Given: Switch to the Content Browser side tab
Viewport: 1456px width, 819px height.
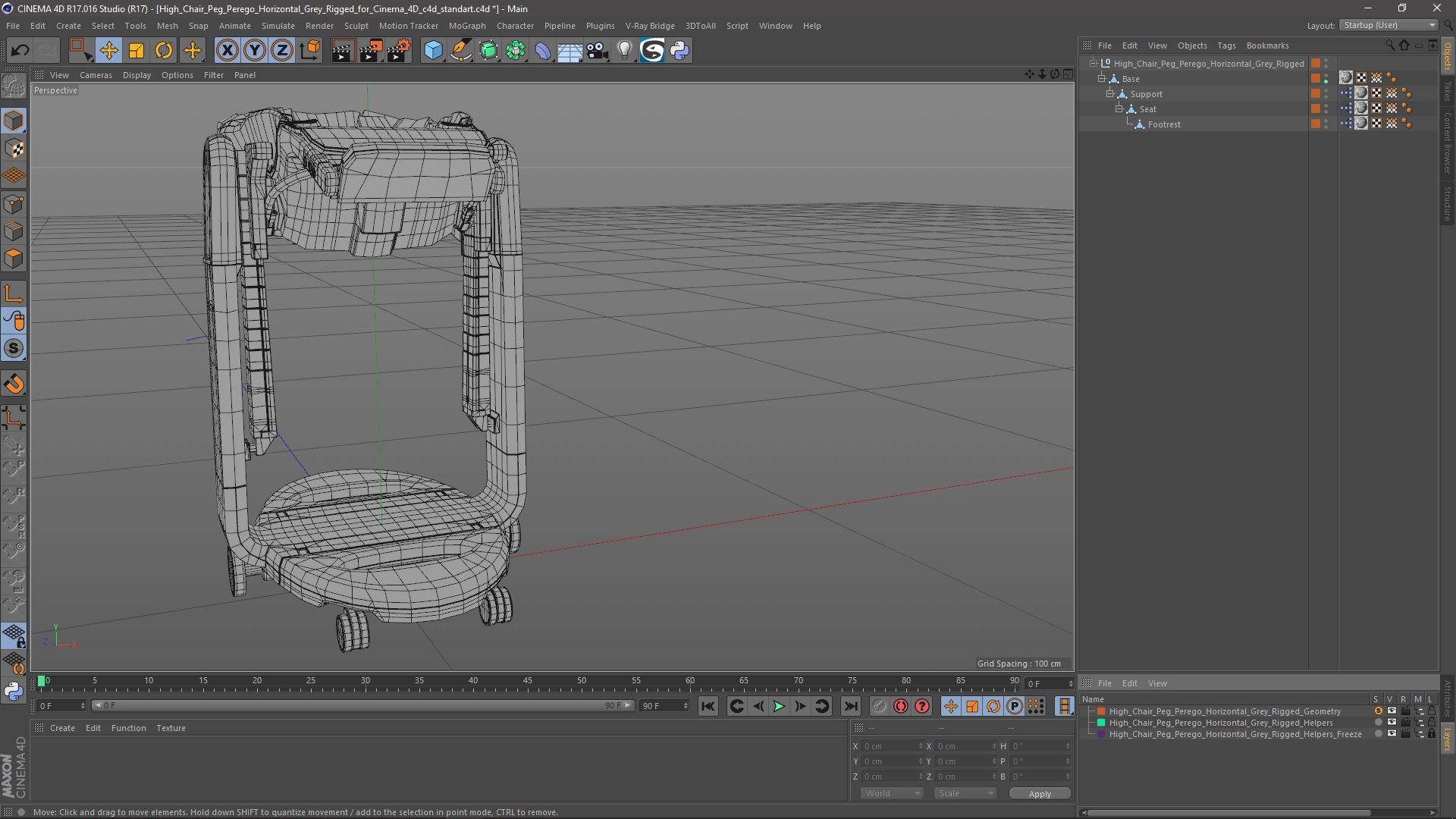Looking at the screenshot, I should (x=1448, y=143).
